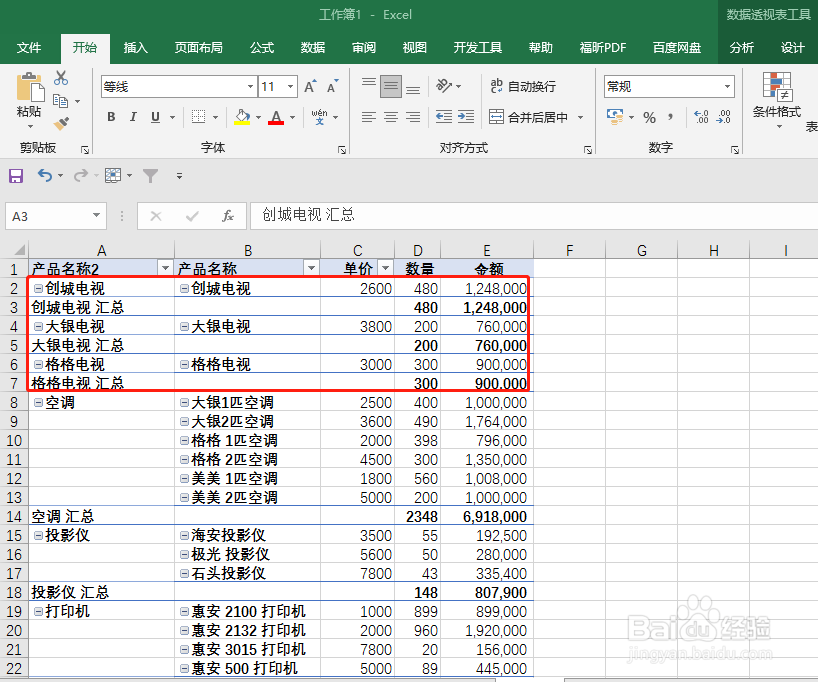Open the 文件 menu
The width and height of the screenshot is (818, 682).
tap(29, 48)
